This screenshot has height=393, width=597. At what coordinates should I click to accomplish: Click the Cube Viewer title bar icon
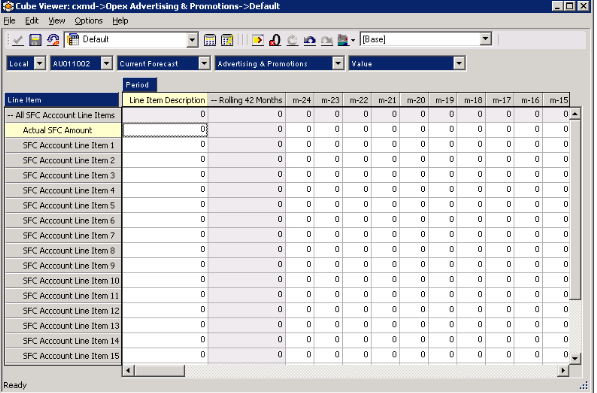pyautogui.click(x=8, y=6)
